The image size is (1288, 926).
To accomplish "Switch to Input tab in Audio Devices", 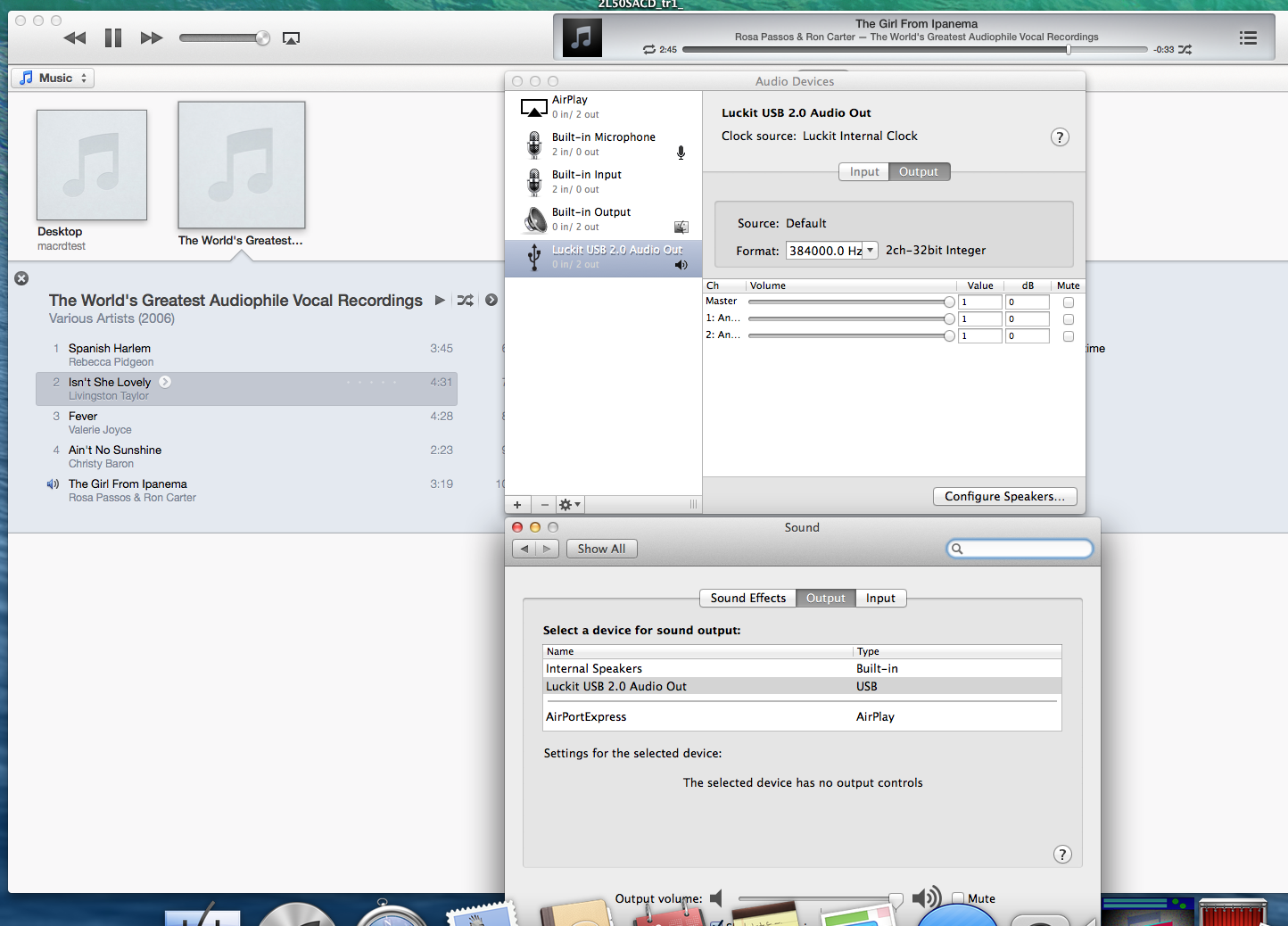I will pyautogui.click(x=863, y=172).
